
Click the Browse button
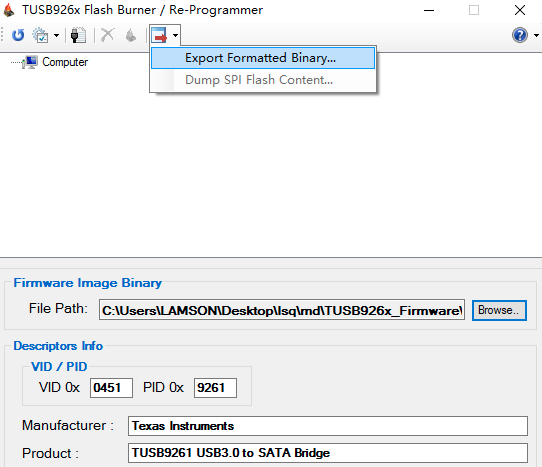[499, 310]
